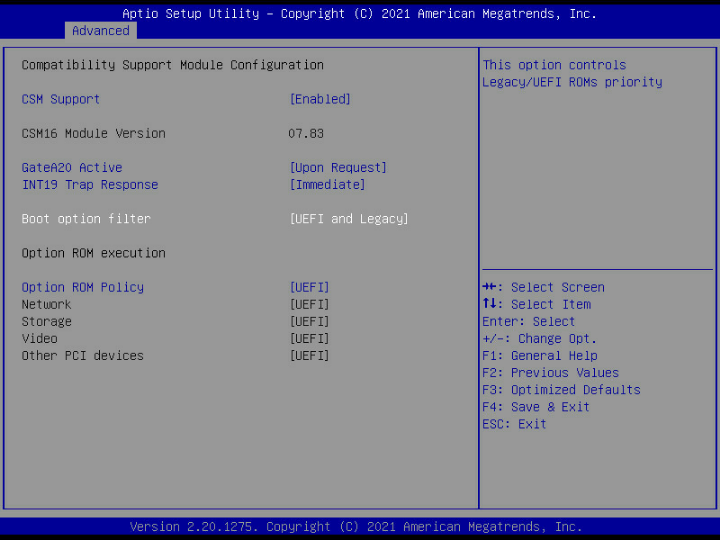720x540 pixels.
Task: Select the Boot option filter label
Action: click(86, 219)
